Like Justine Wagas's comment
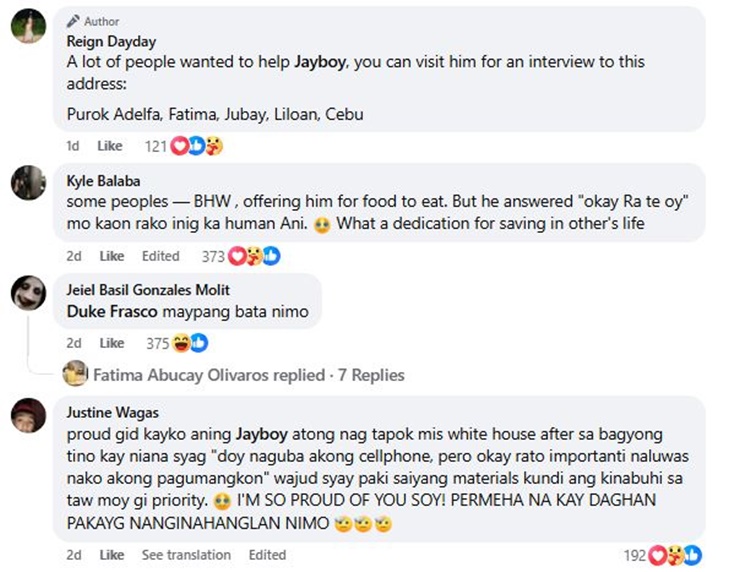The width and height of the screenshot is (750, 572). point(111,555)
